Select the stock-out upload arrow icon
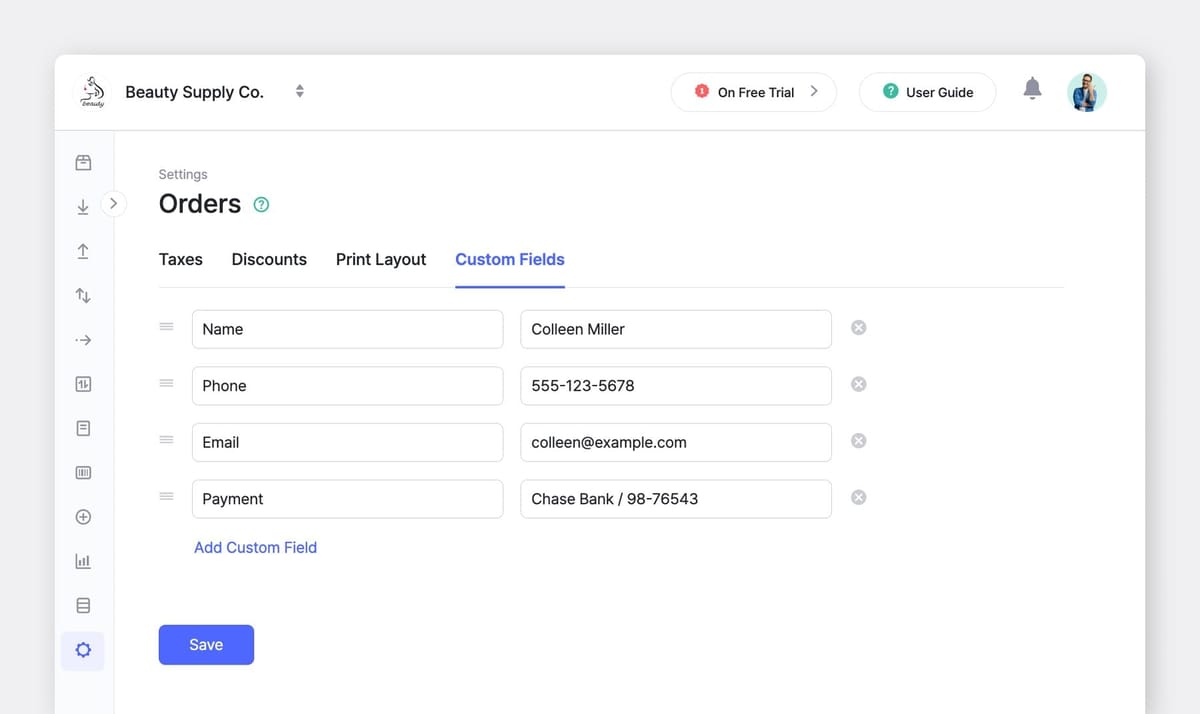Screen dimensions: 1200x714 [83, 251]
